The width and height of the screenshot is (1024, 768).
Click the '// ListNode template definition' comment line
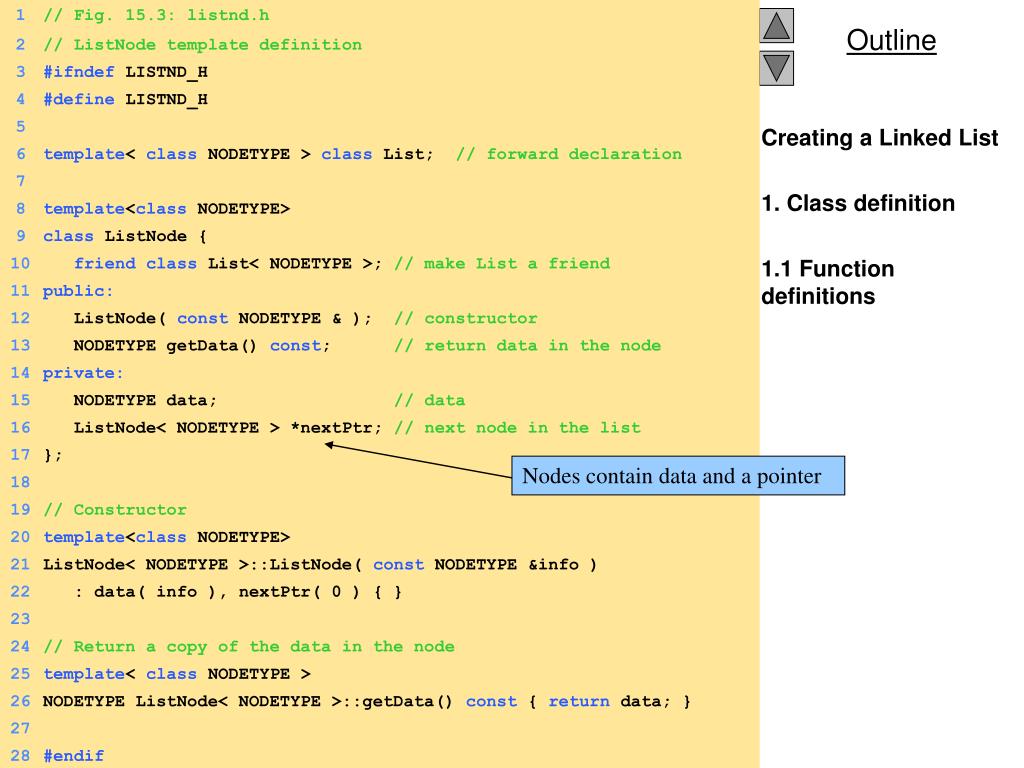[202, 44]
